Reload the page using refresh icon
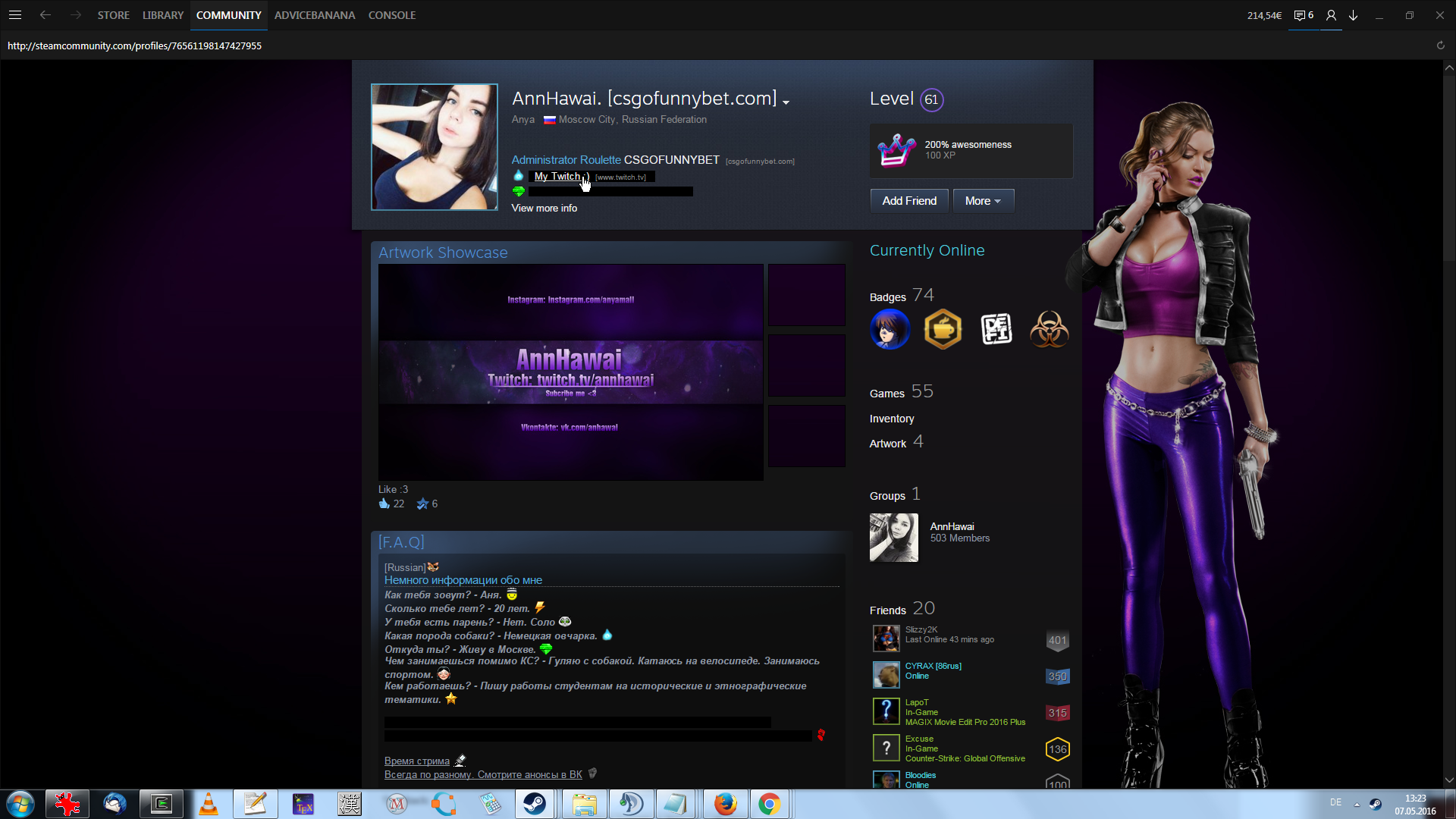This screenshot has width=1456, height=819. tap(1440, 45)
